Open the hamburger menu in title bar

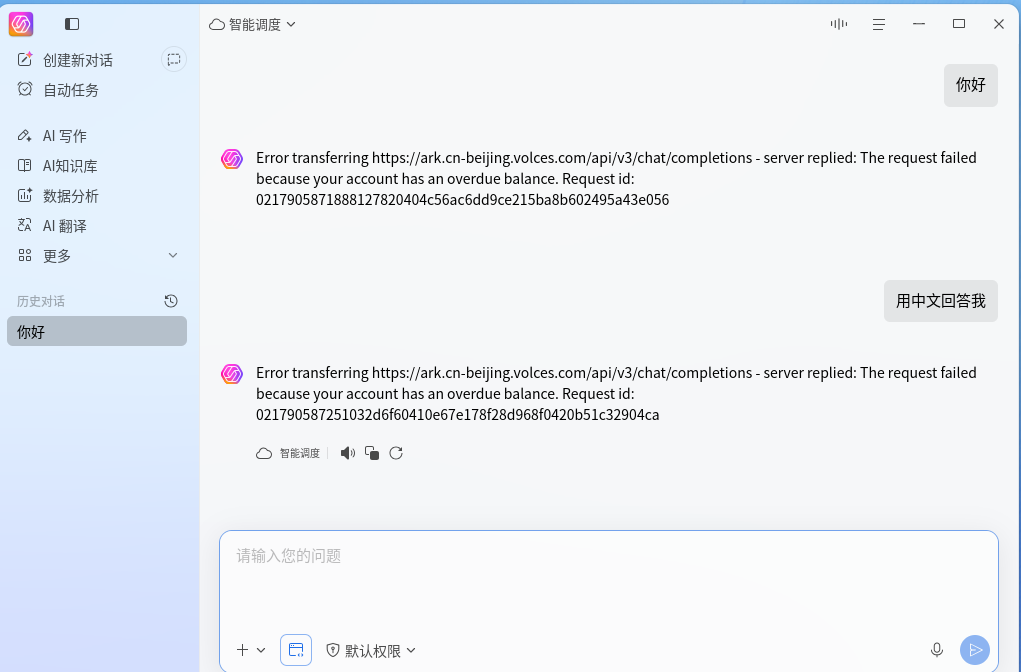pyautogui.click(x=879, y=24)
